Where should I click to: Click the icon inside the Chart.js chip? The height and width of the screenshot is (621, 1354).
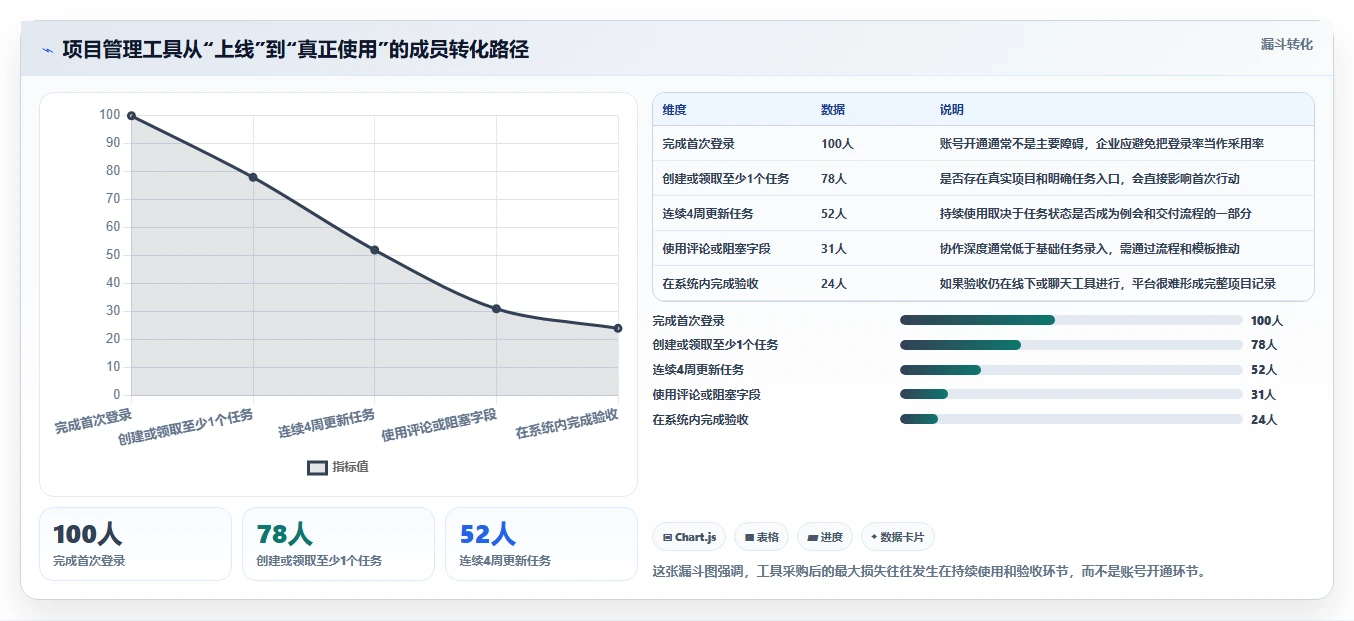point(667,537)
